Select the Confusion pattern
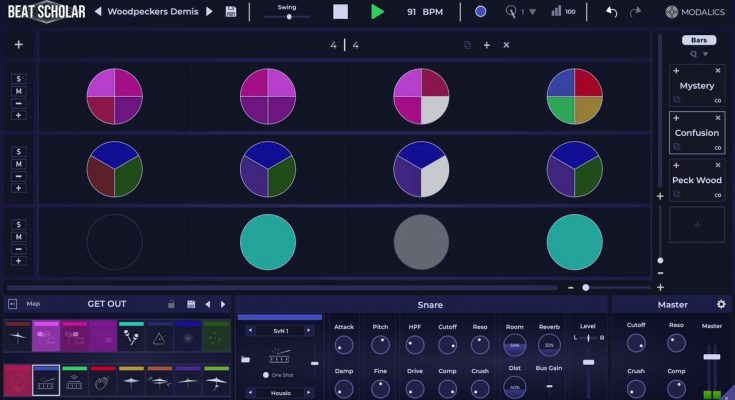Image resolution: width=735 pixels, height=400 pixels. [x=696, y=132]
